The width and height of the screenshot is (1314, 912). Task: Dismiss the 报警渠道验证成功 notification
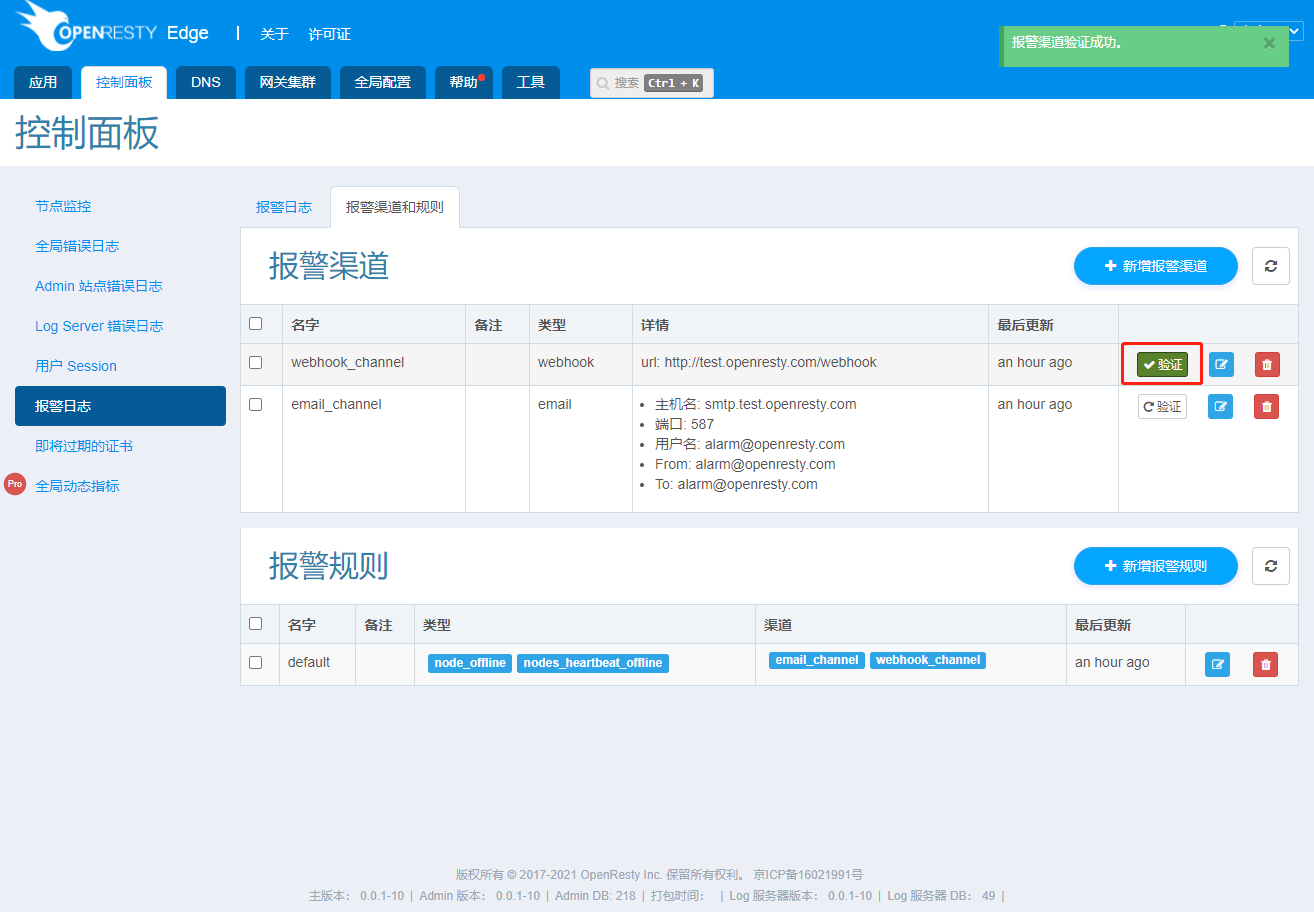[1269, 43]
